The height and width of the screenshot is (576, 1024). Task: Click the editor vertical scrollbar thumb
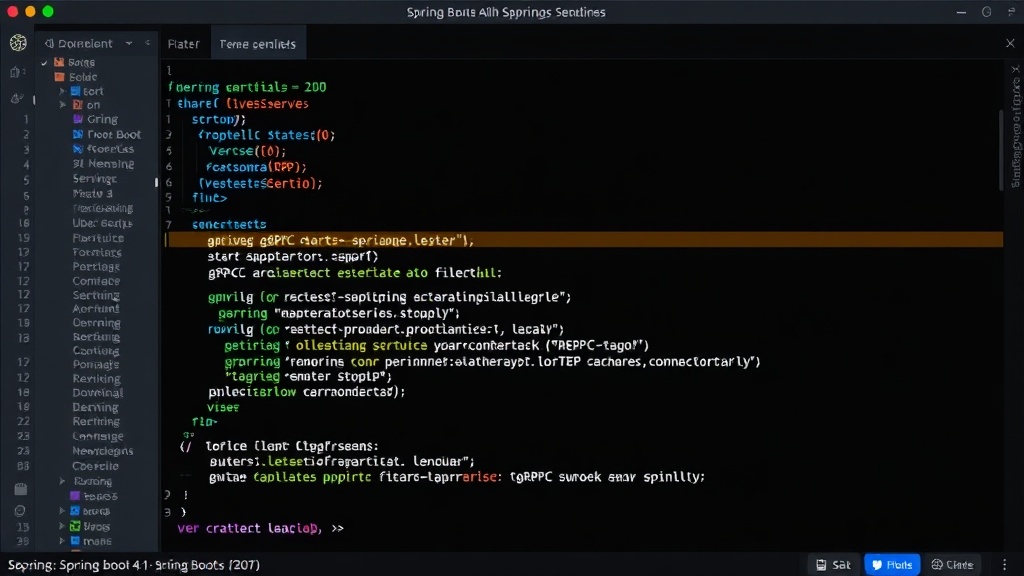[x=1001, y=150]
